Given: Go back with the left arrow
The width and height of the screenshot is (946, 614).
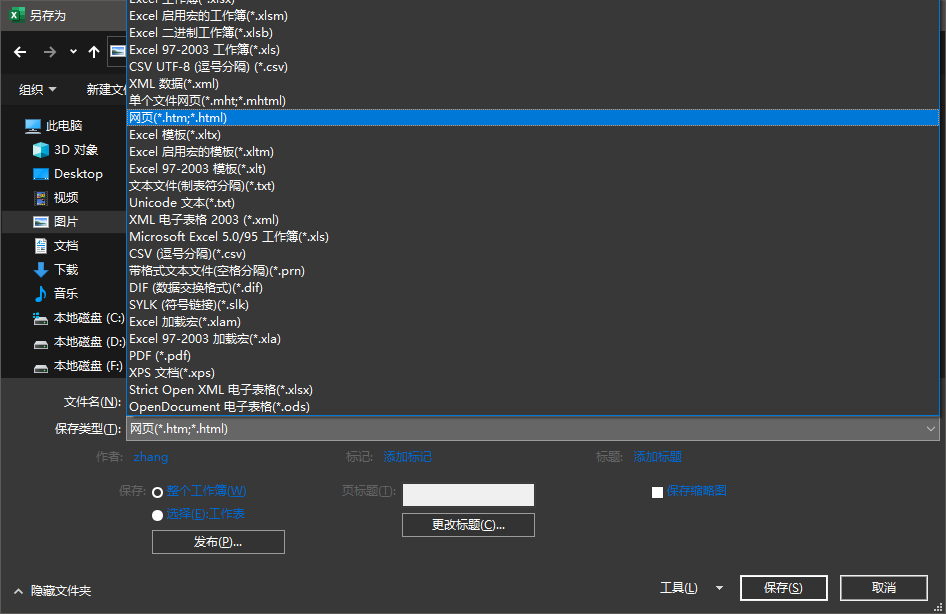Looking at the screenshot, I should click(x=20, y=52).
